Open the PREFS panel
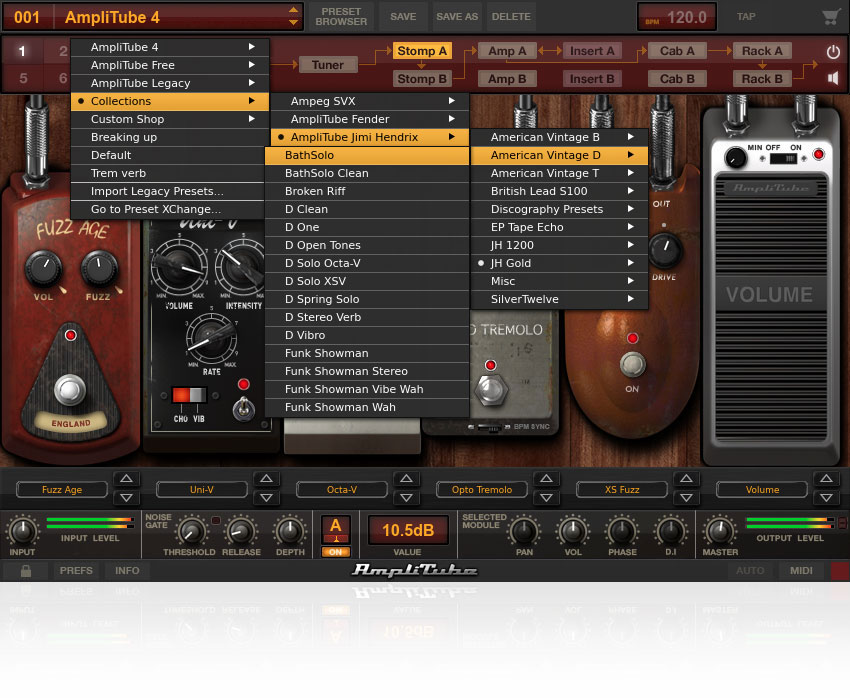 pyautogui.click(x=76, y=570)
